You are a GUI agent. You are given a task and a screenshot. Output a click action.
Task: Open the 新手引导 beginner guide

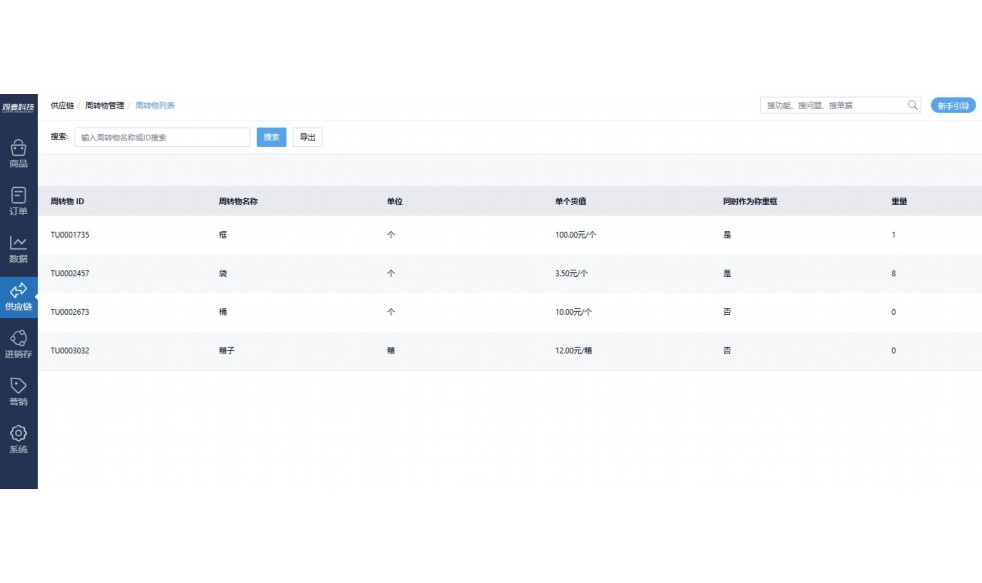click(x=952, y=105)
